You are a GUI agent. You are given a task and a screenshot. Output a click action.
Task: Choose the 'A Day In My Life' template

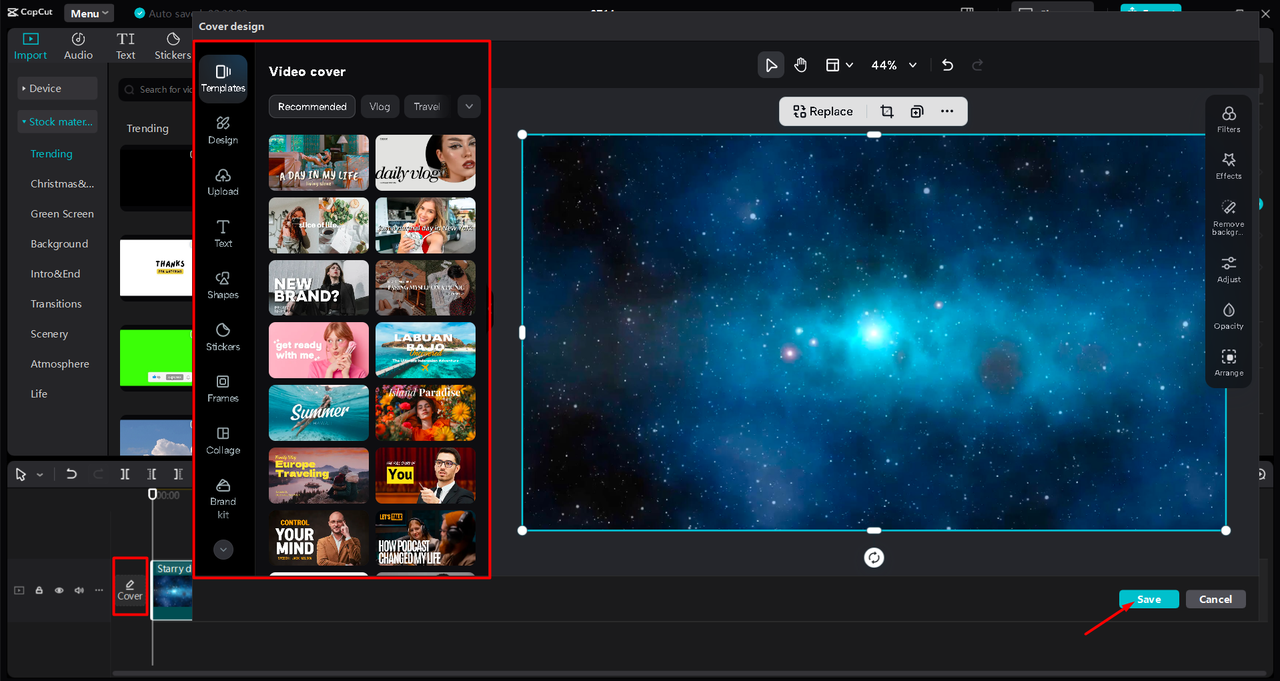click(319, 163)
